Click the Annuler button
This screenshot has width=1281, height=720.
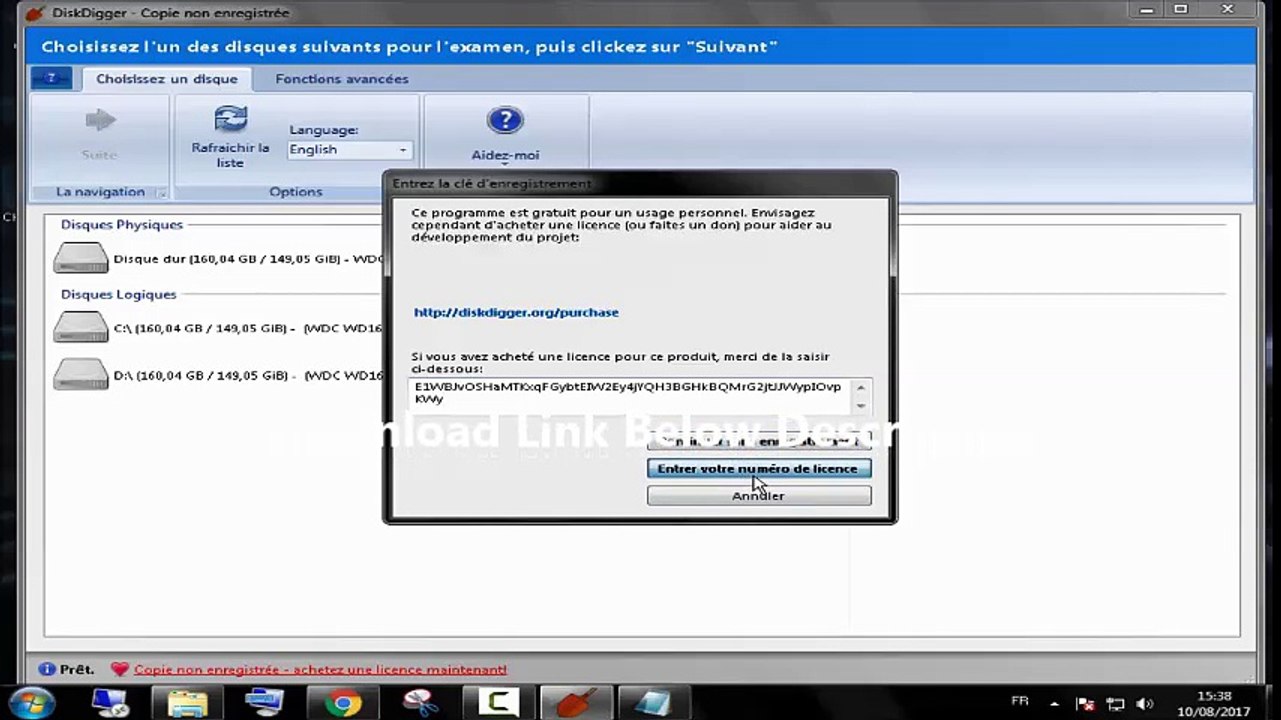(x=759, y=496)
